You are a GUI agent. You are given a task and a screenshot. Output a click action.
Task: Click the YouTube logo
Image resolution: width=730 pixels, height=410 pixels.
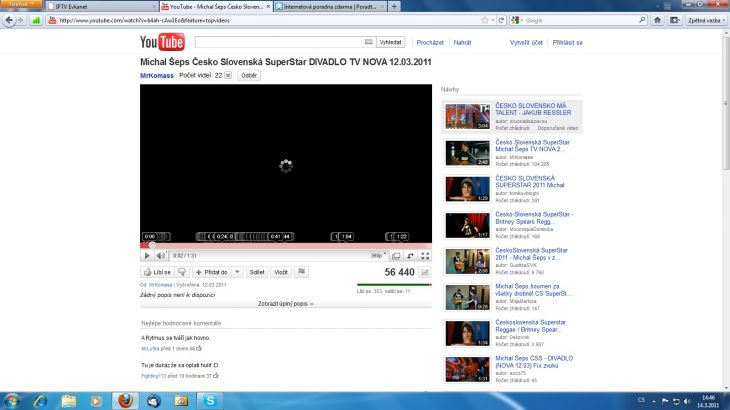(162, 42)
